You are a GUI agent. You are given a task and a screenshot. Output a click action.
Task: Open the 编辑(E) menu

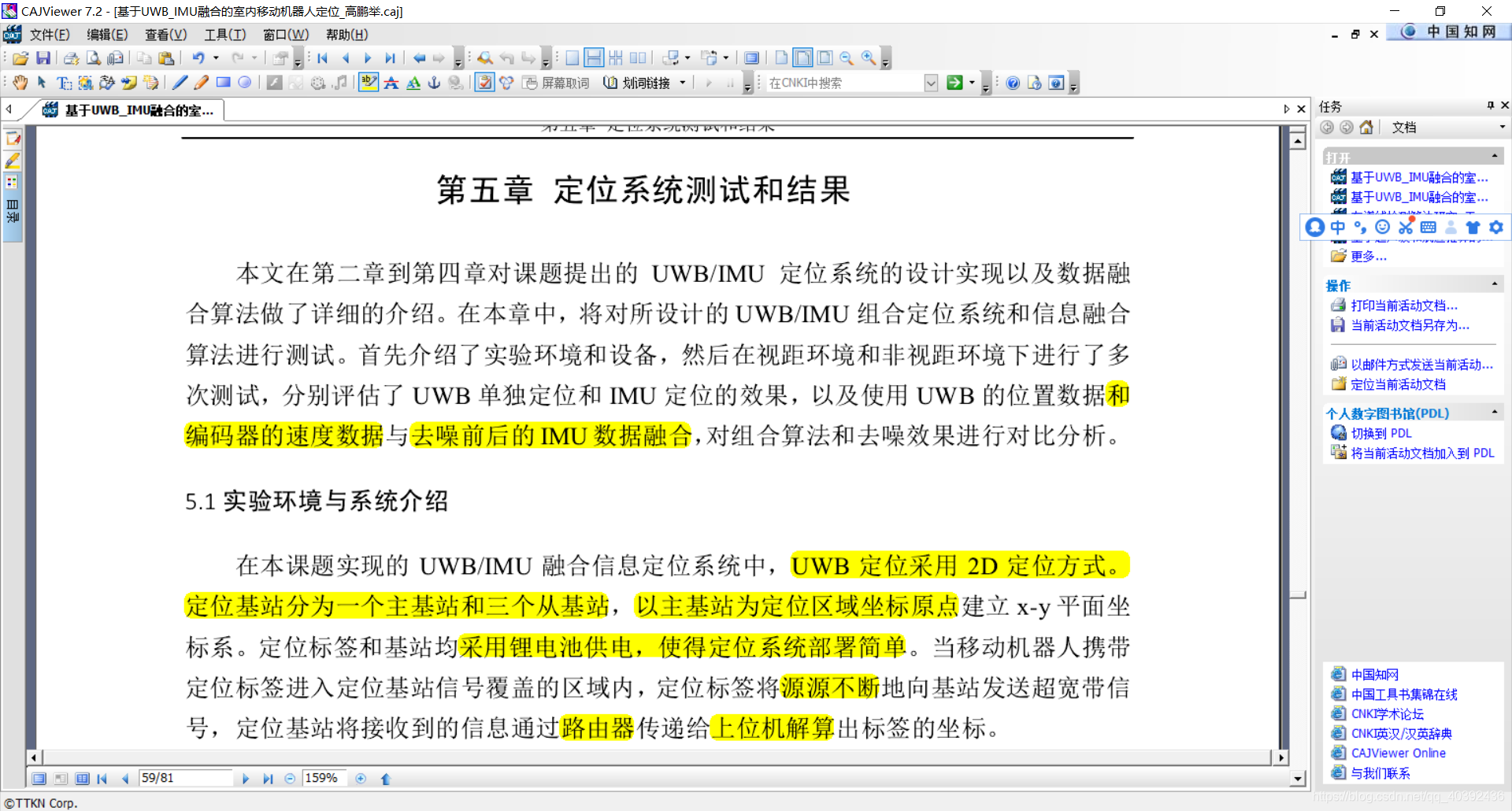point(107,35)
